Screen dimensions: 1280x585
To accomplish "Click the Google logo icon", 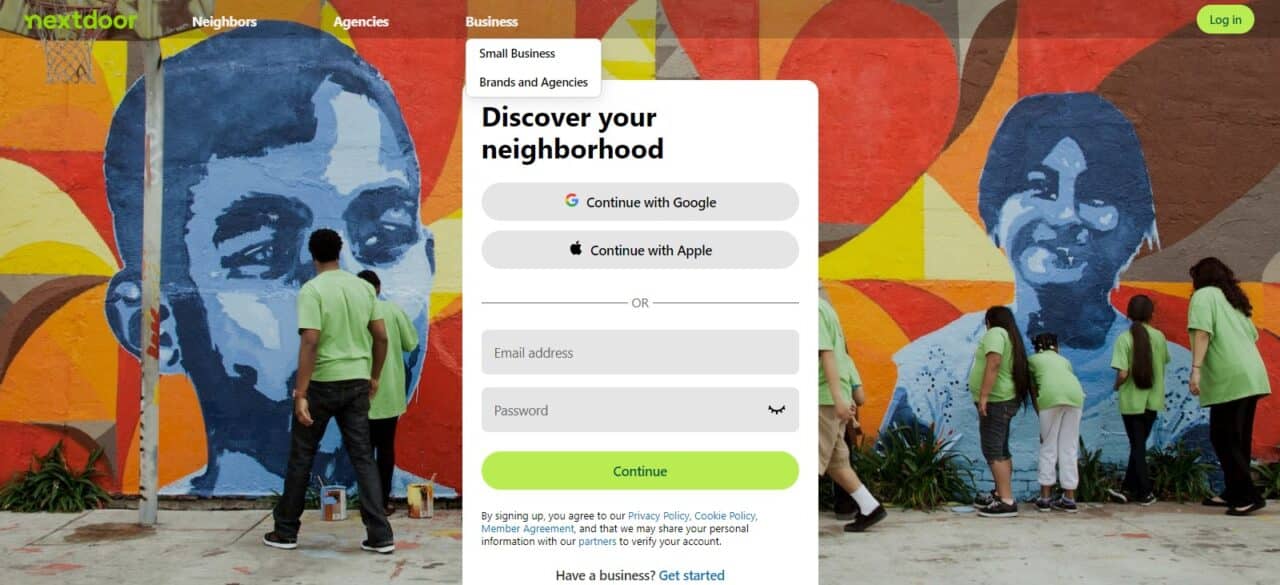I will point(571,200).
